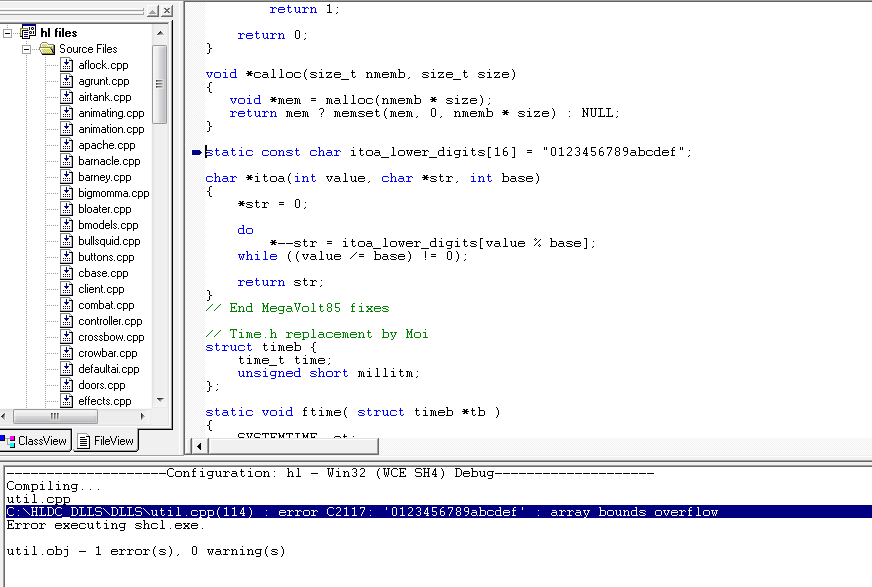872x587 pixels.
Task: Click the doors.cpp file icon
Action: (67, 385)
